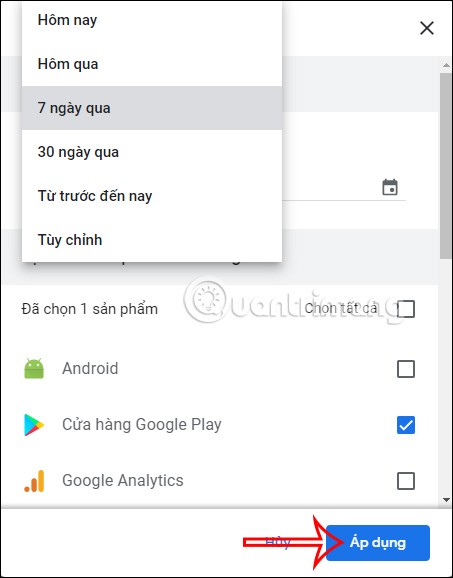Screen dimensions: 453x578
Task: Choose Từ trước đến nay option
Action: click(x=152, y=196)
